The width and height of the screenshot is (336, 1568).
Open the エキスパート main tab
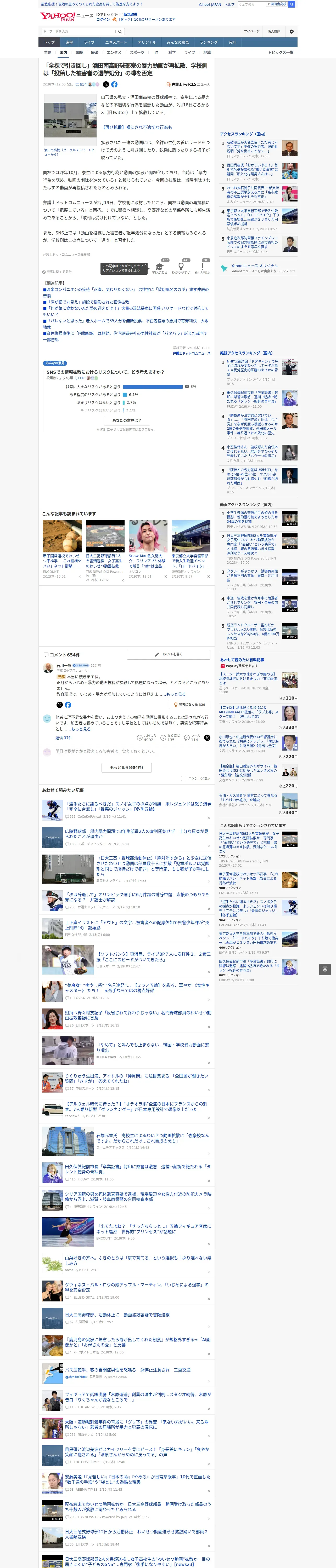tap(116, 43)
